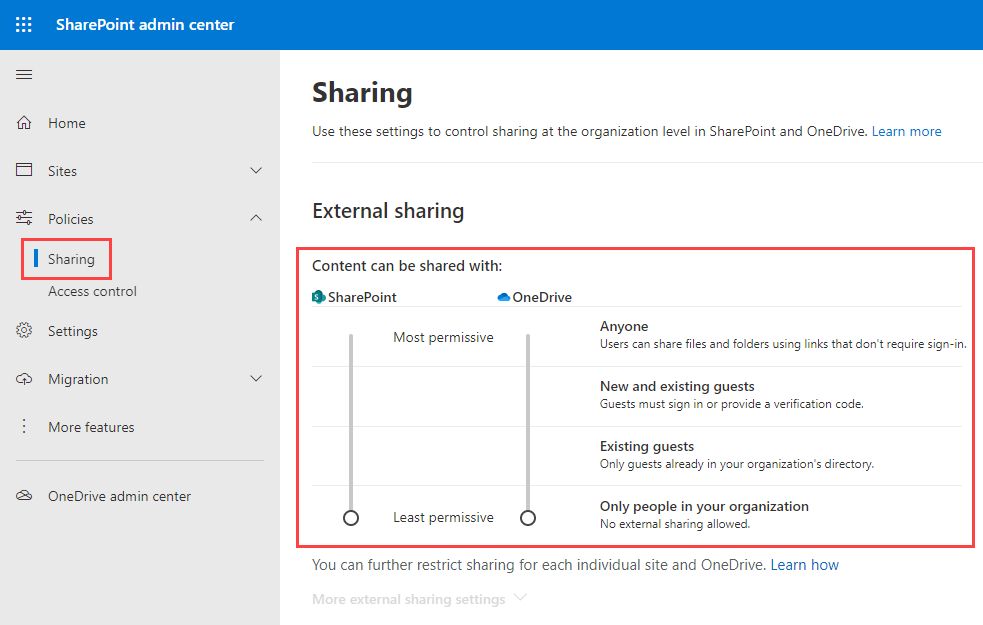Click the More features dots icon
Screen dimensions: 983x625
24,426
